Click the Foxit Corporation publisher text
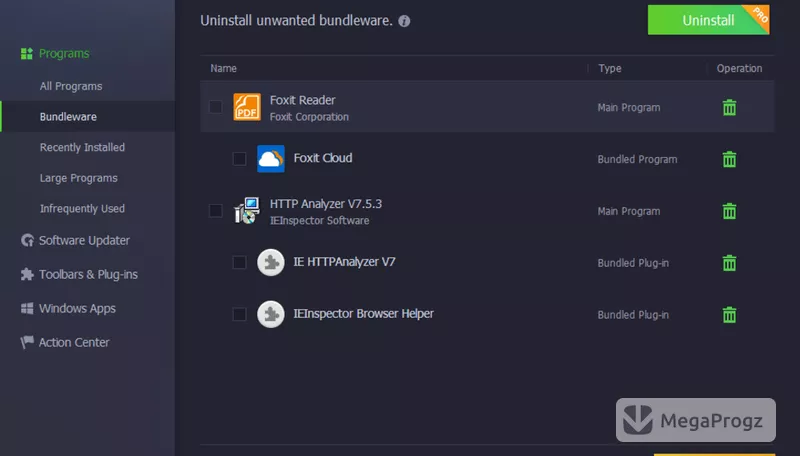 tap(309, 117)
